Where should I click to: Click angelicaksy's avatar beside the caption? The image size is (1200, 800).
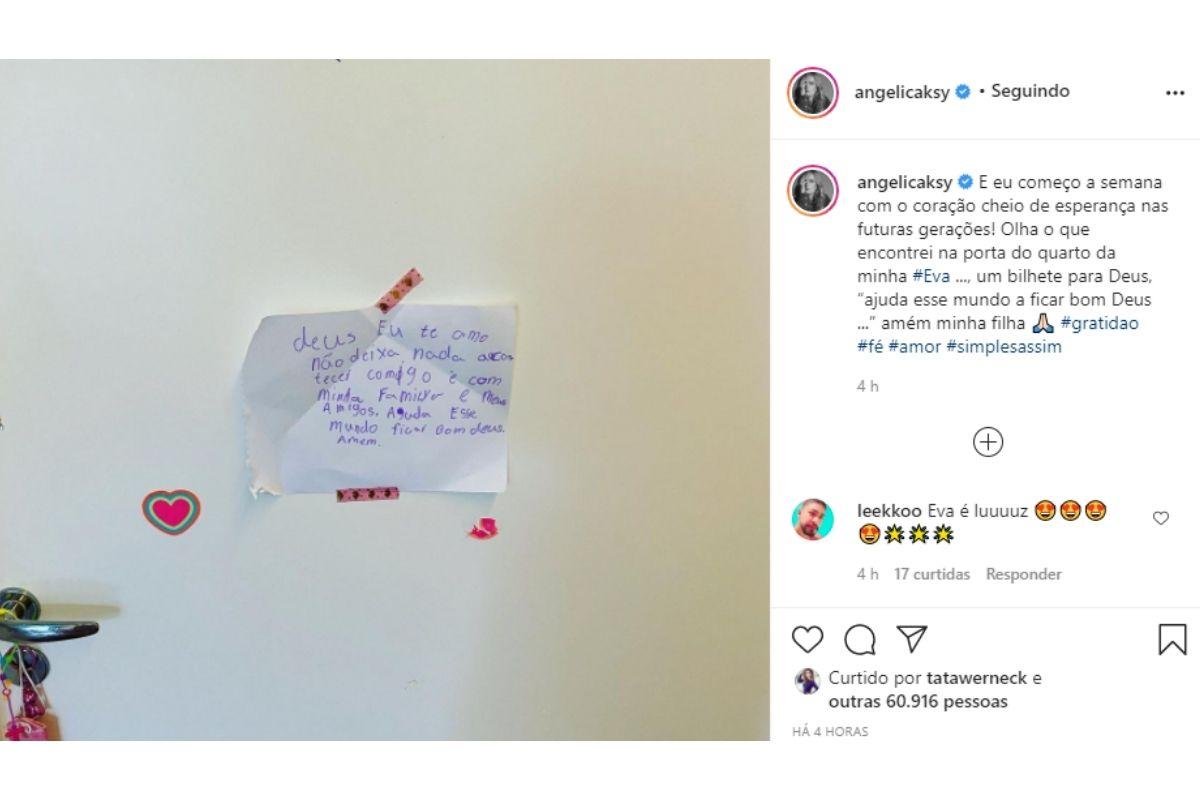pyautogui.click(x=813, y=190)
